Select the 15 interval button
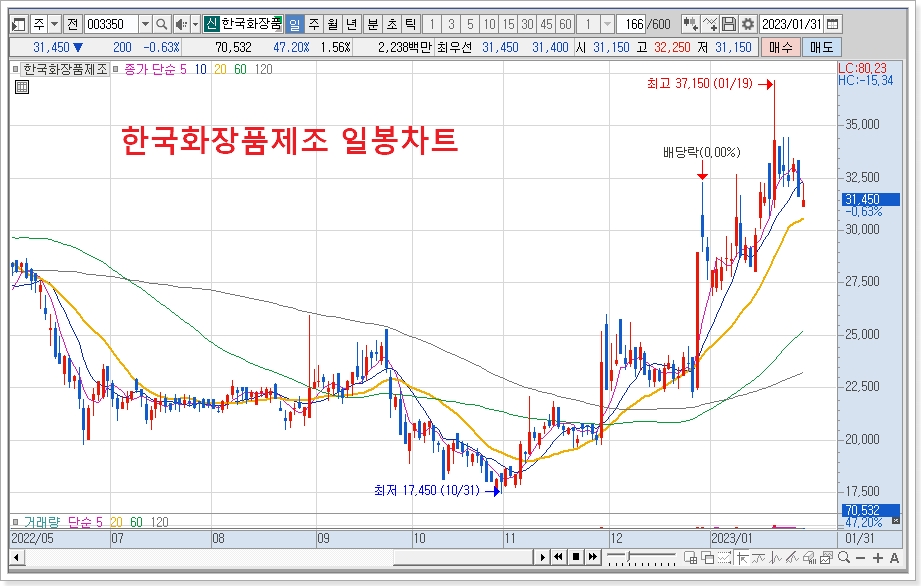921x586 pixels. pos(508,24)
